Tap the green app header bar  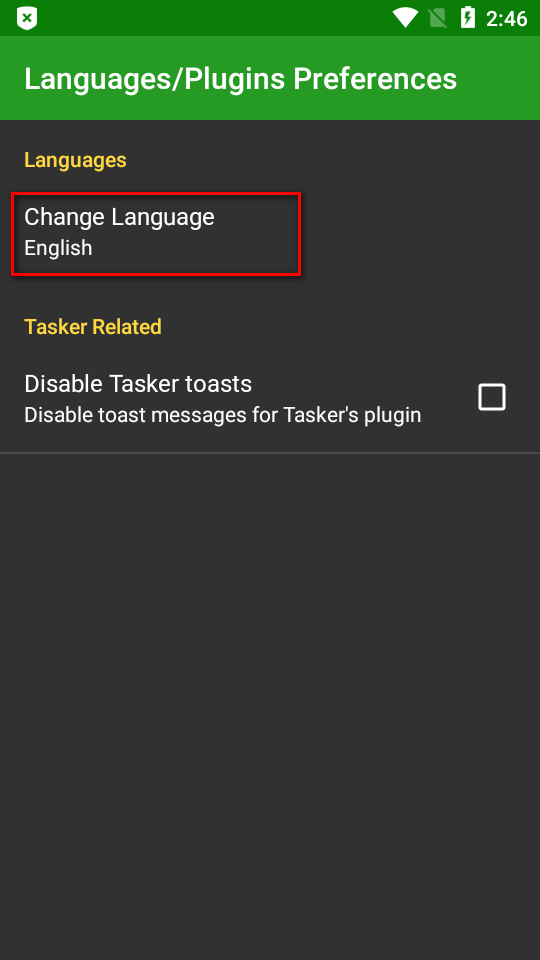point(270,78)
